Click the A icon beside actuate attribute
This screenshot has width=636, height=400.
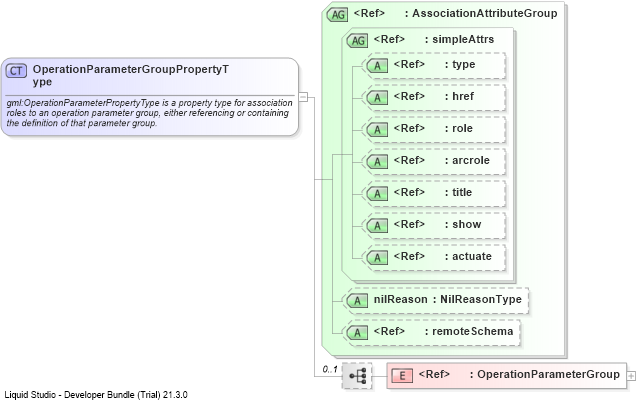[377, 258]
